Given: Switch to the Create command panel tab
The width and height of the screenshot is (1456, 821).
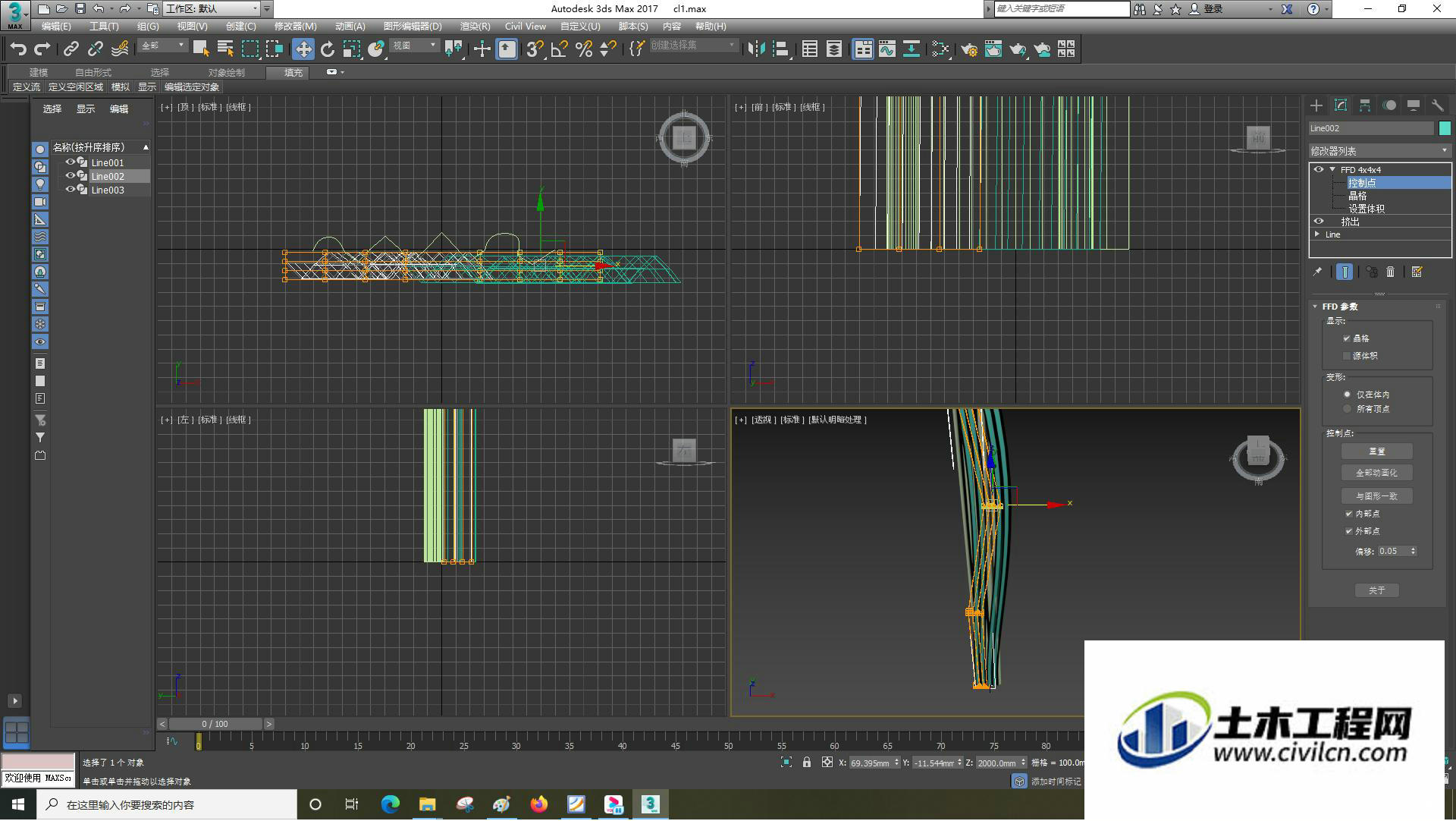Looking at the screenshot, I should pyautogui.click(x=1316, y=105).
